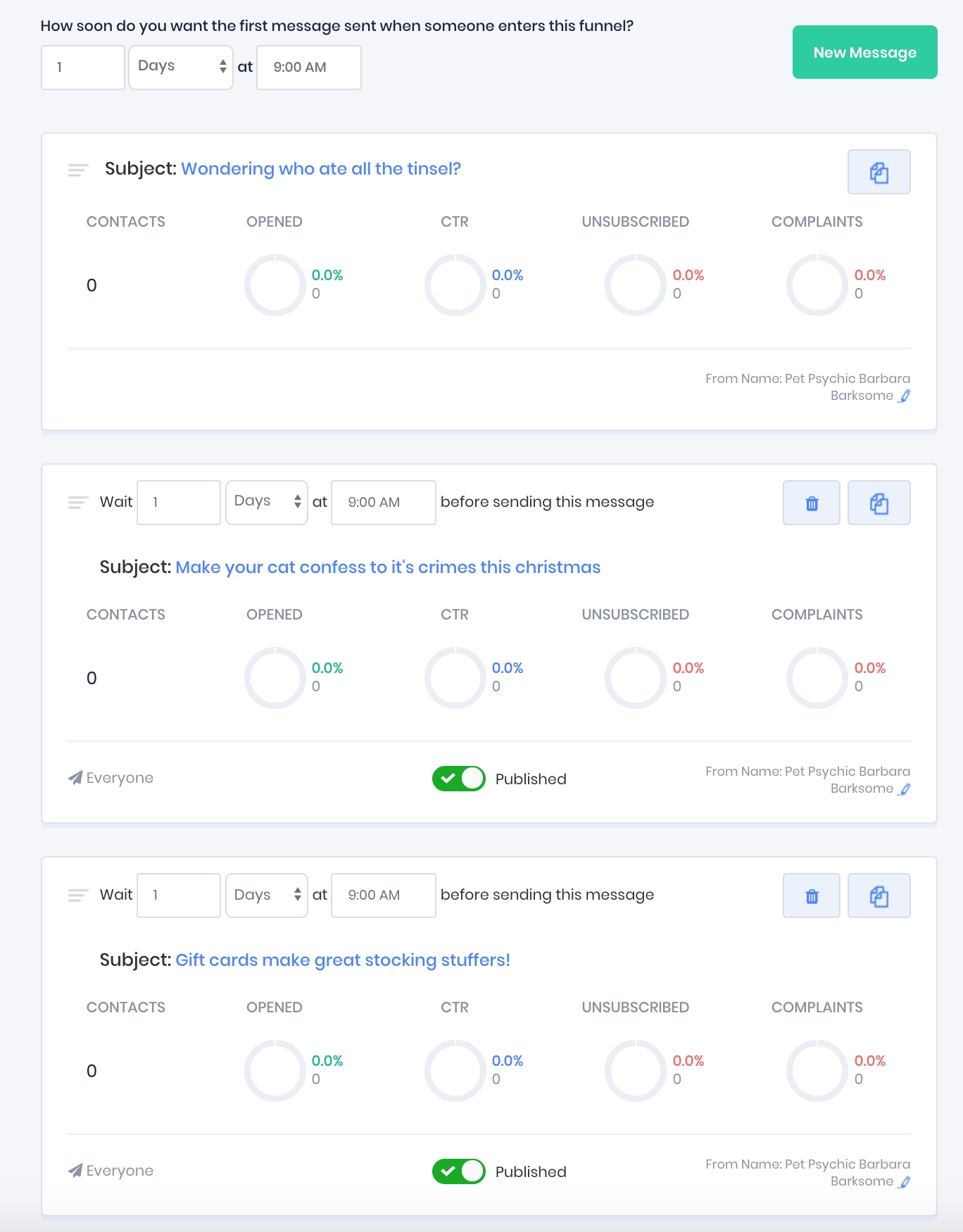Edit From Name pencil on gift cards message

905,1181
